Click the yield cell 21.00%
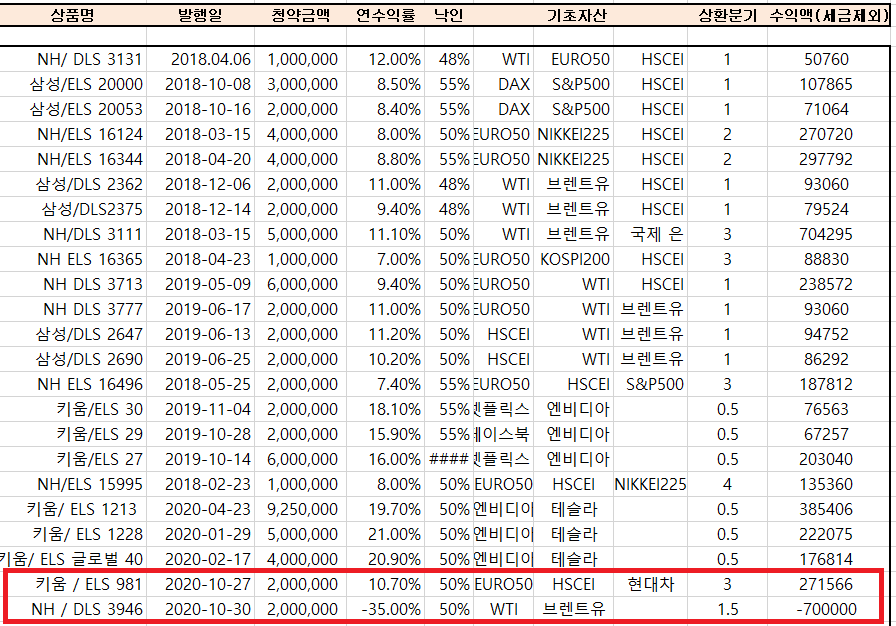896x626 pixels. click(385, 535)
